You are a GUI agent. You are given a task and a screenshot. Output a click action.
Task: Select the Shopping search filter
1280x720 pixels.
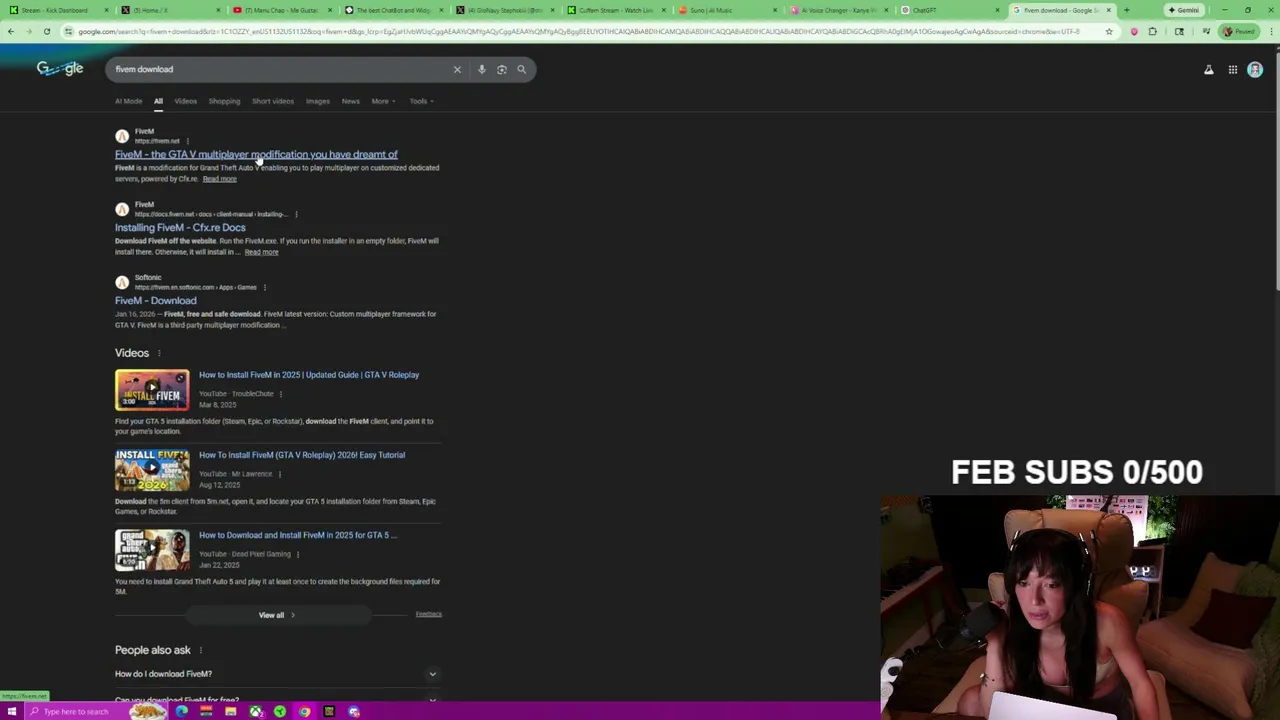click(x=224, y=101)
